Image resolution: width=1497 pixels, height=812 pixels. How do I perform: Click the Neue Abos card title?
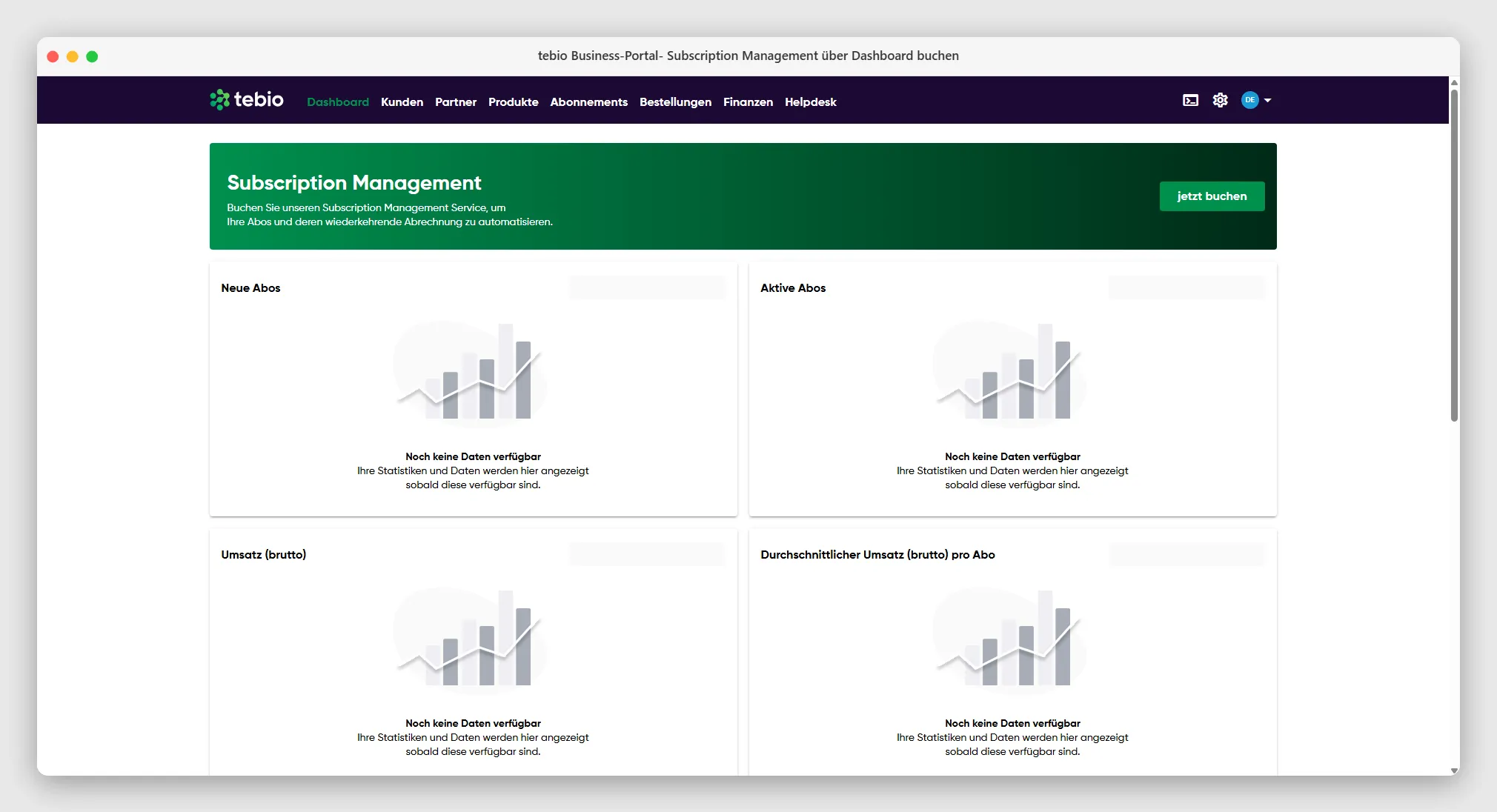click(250, 287)
